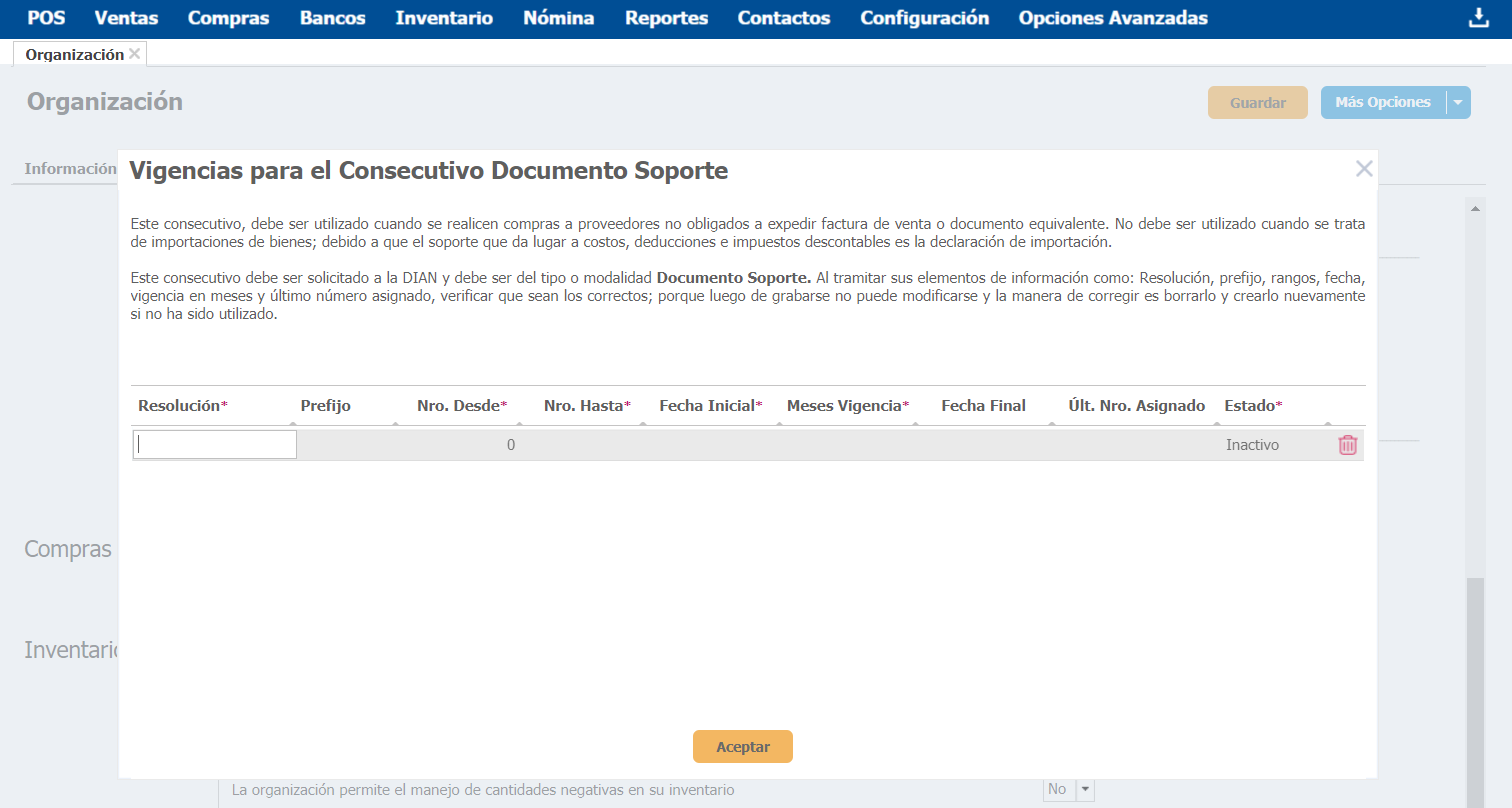Click the download icon in the top bar
This screenshot has width=1512, height=808.
coord(1478,18)
